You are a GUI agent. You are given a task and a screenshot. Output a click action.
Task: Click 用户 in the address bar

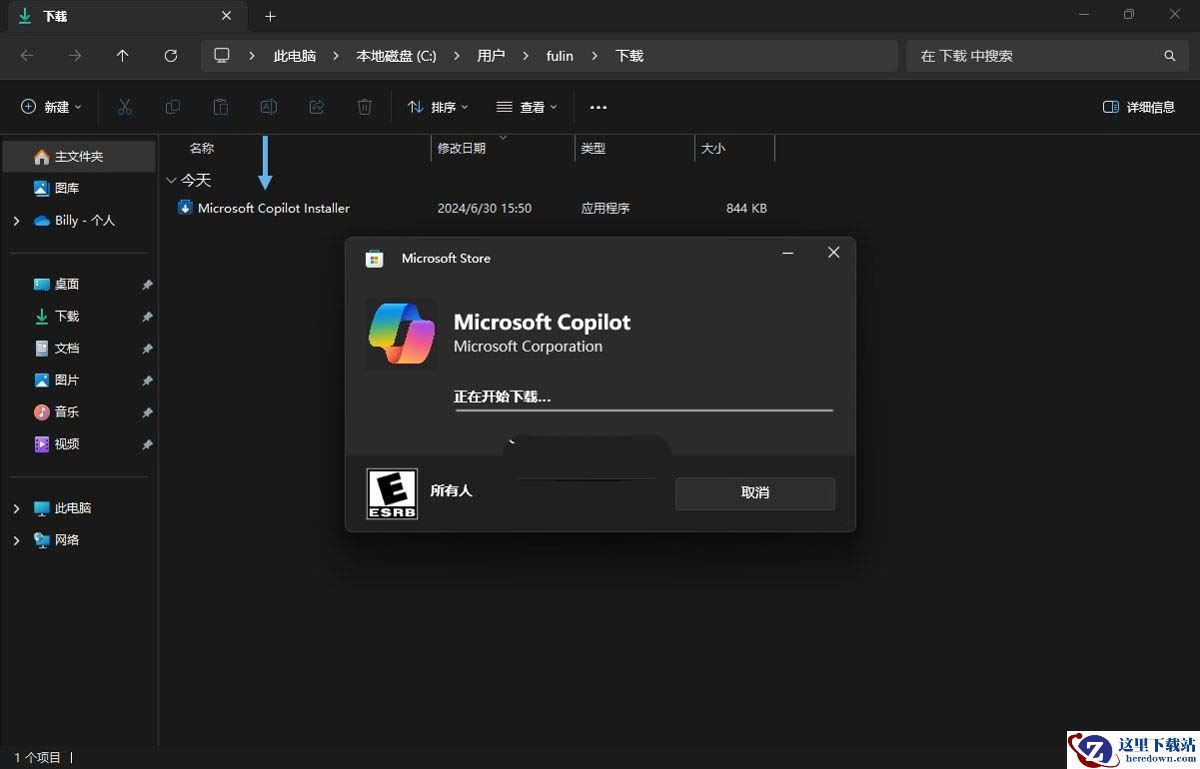tap(491, 56)
